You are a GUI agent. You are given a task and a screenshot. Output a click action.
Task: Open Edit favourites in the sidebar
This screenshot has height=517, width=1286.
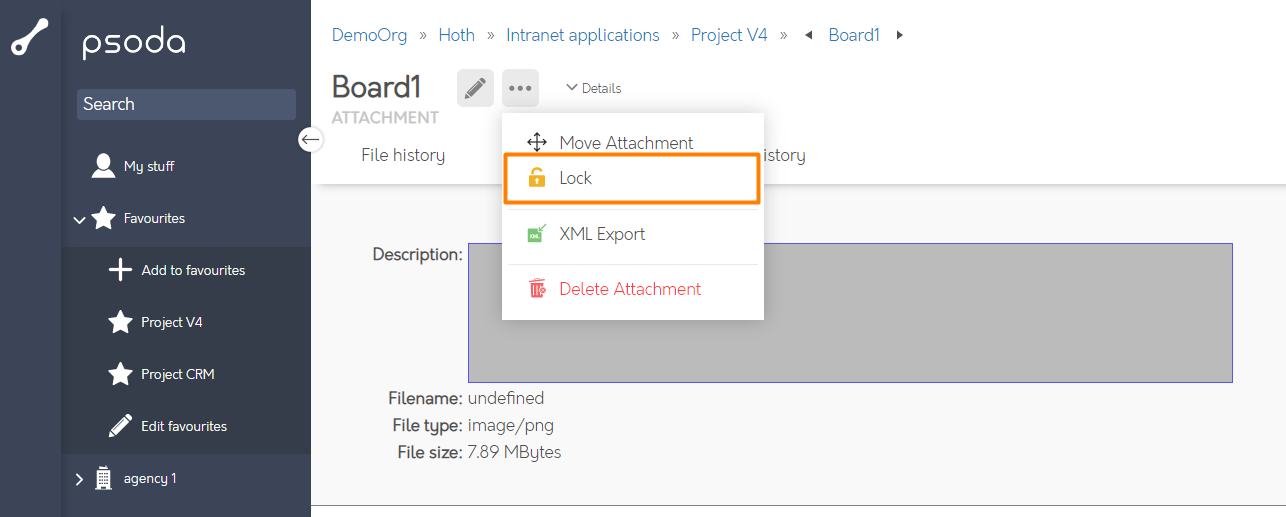coord(183,426)
